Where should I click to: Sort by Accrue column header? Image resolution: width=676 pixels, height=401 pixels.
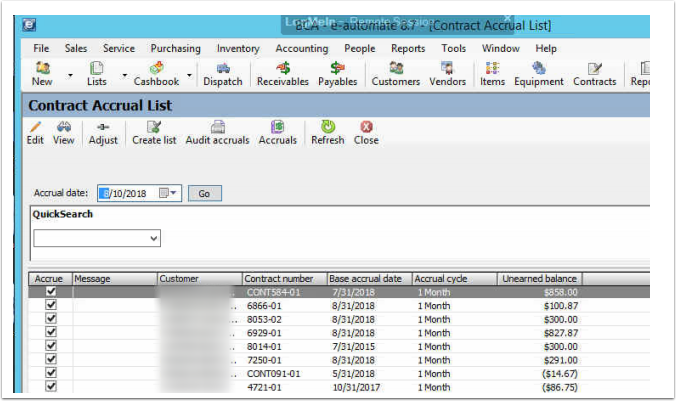(x=50, y=279)
